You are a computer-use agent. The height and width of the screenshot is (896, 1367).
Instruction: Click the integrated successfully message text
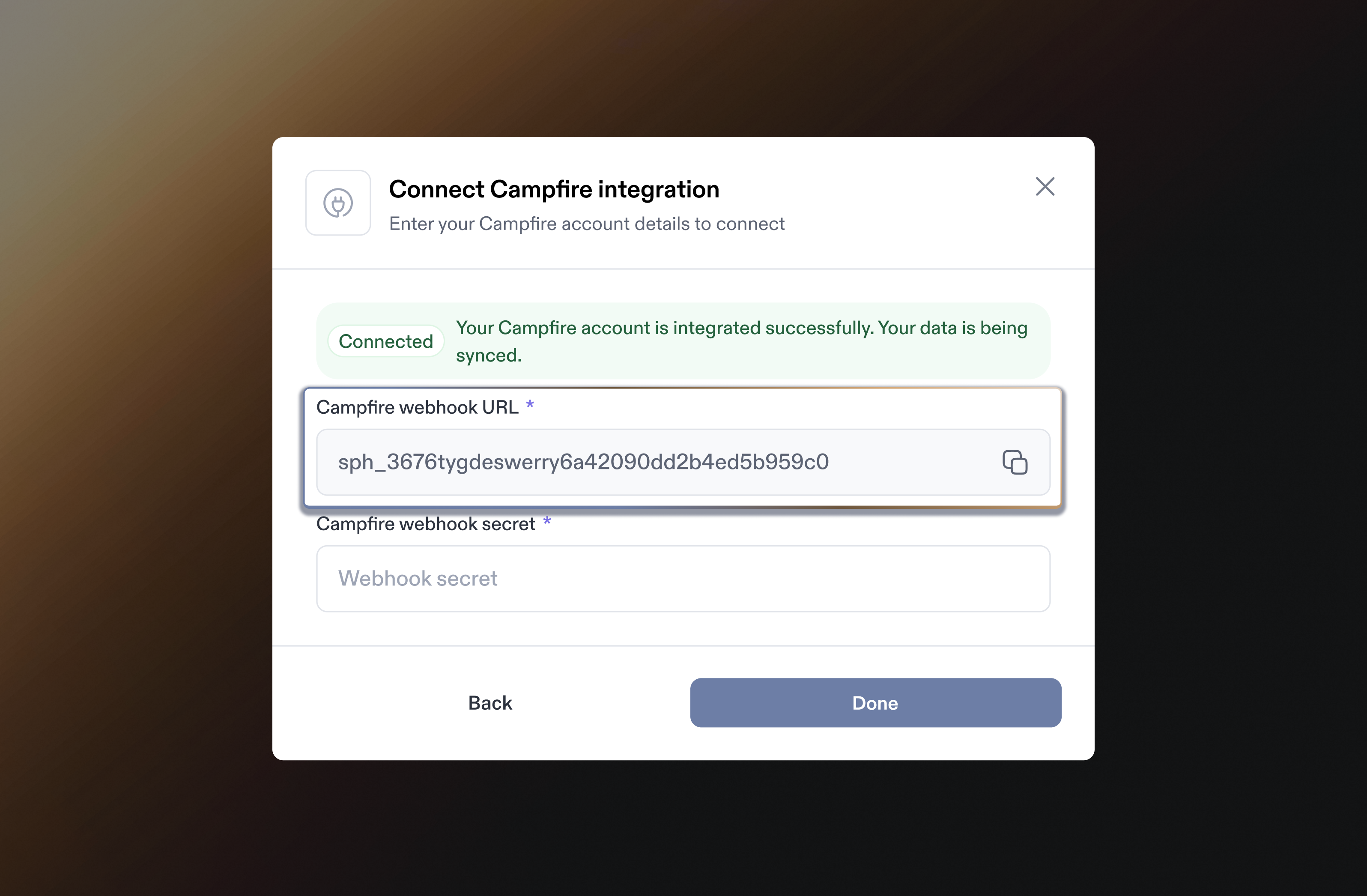tap(741, 328)
